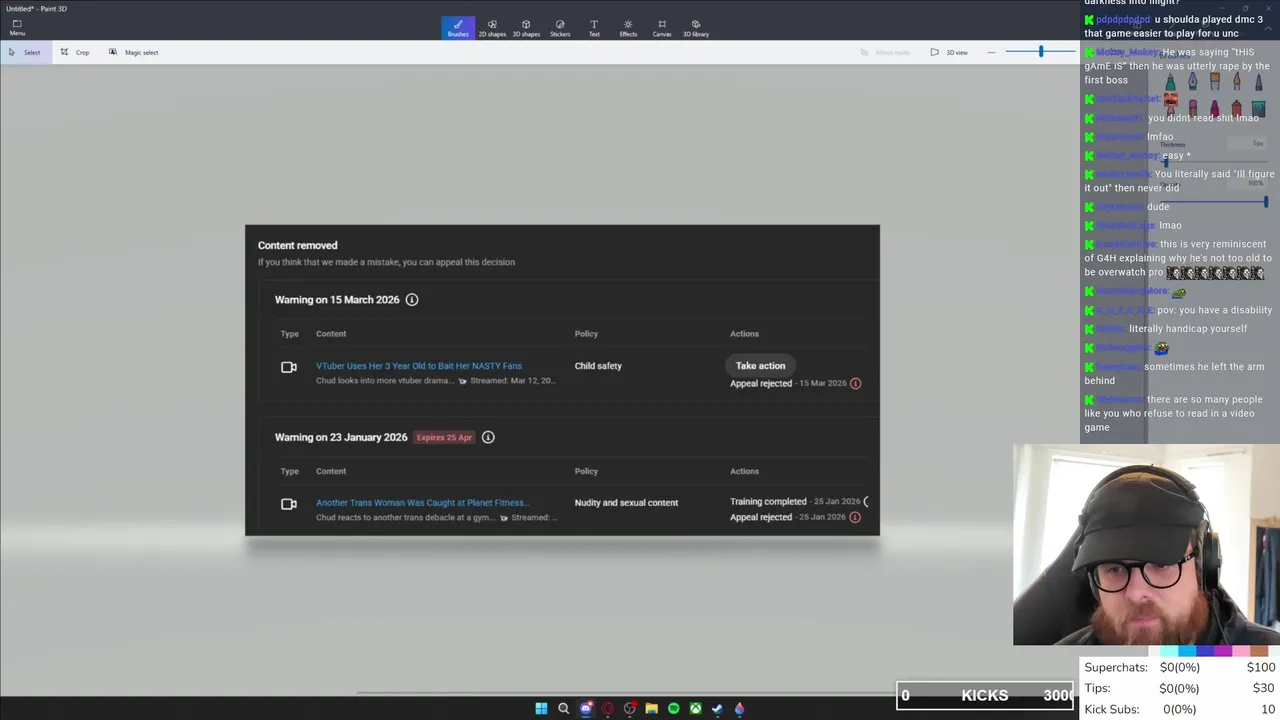The image size is (1280, 720).
Task: Click the greyed Mixed reality button
Action: [886, 52]
